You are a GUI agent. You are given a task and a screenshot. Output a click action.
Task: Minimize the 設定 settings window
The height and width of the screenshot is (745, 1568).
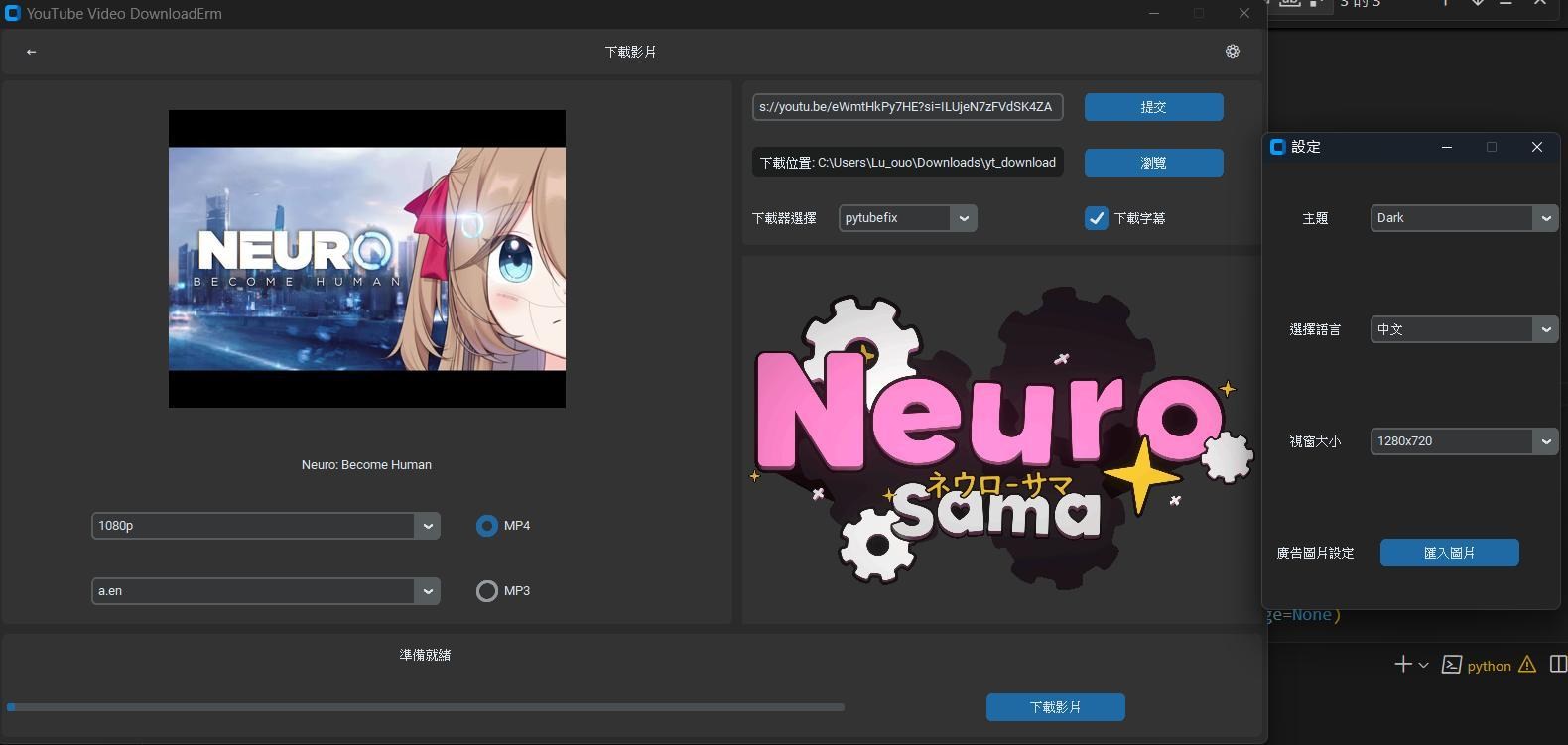(x=1447, y=147)
